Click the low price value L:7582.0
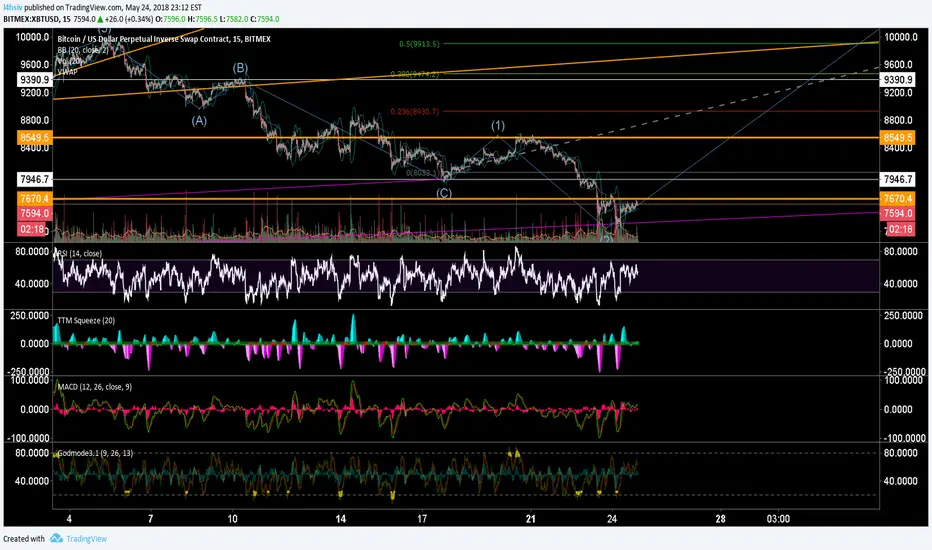Image resolution: width=932 pixels, height=550 pixels. point(234,19)
